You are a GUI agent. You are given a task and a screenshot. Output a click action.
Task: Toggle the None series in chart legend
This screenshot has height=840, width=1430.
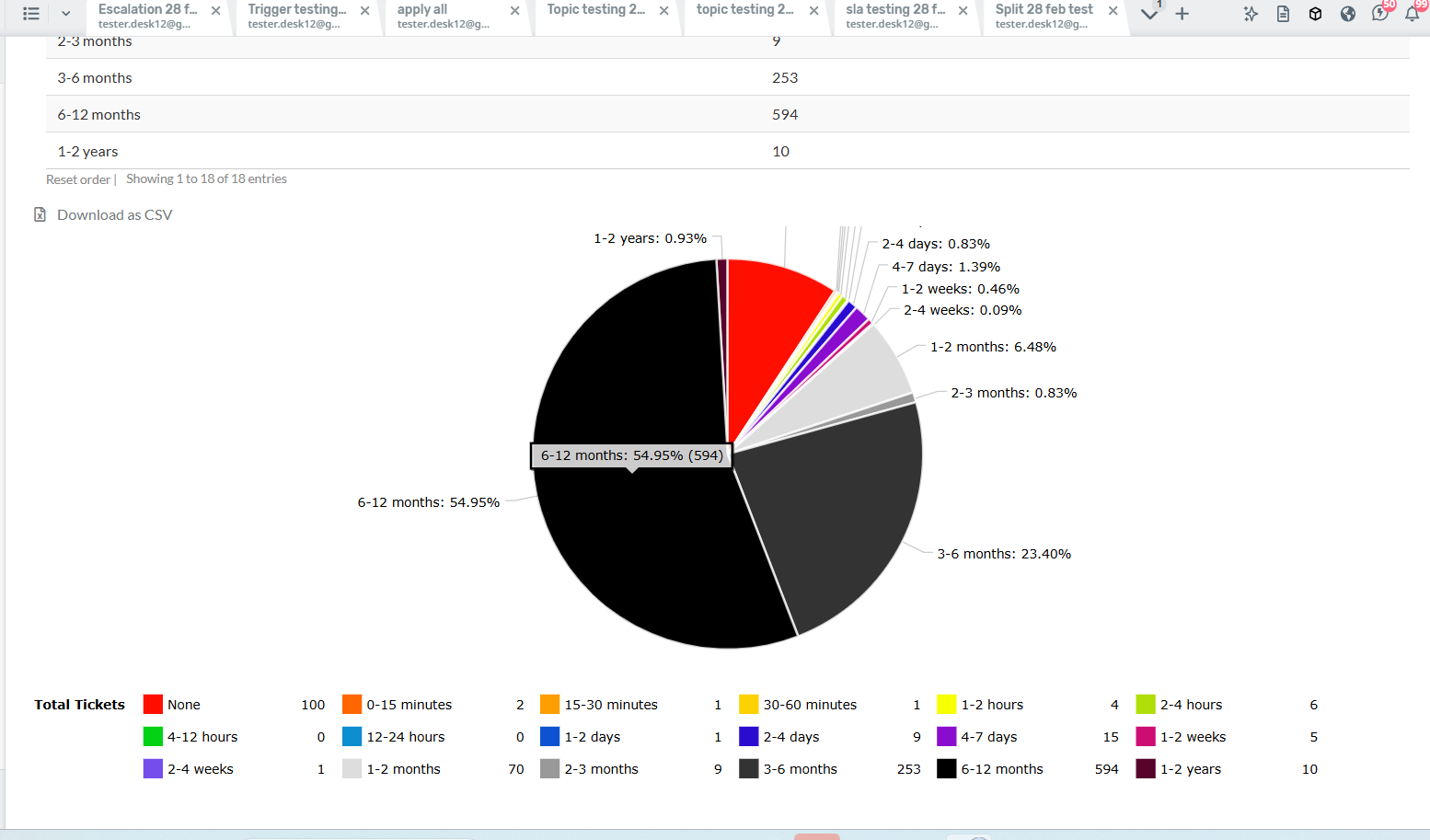pyautogui.click(x=183, y=705)
